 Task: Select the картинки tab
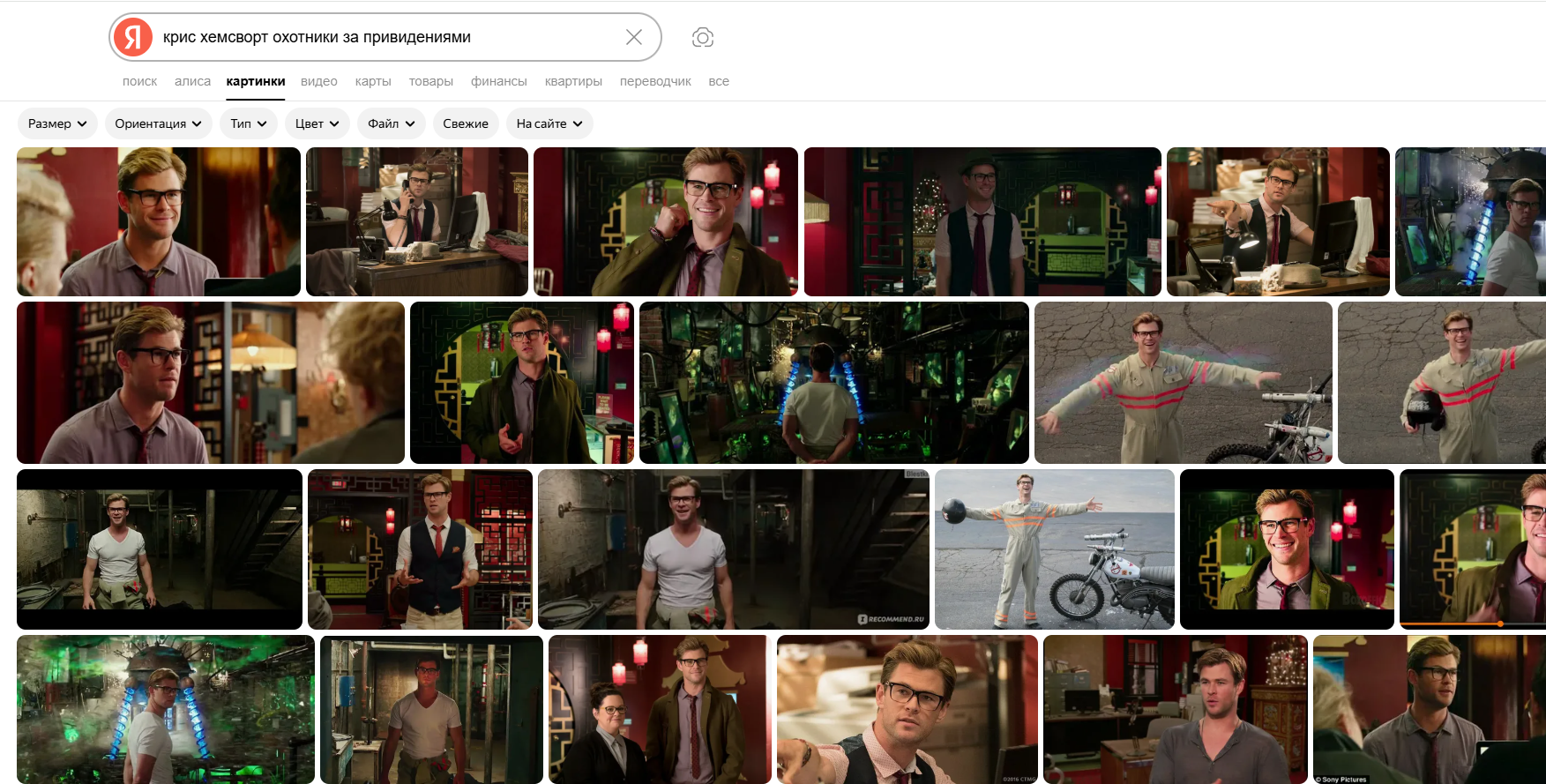click(256, 81)
